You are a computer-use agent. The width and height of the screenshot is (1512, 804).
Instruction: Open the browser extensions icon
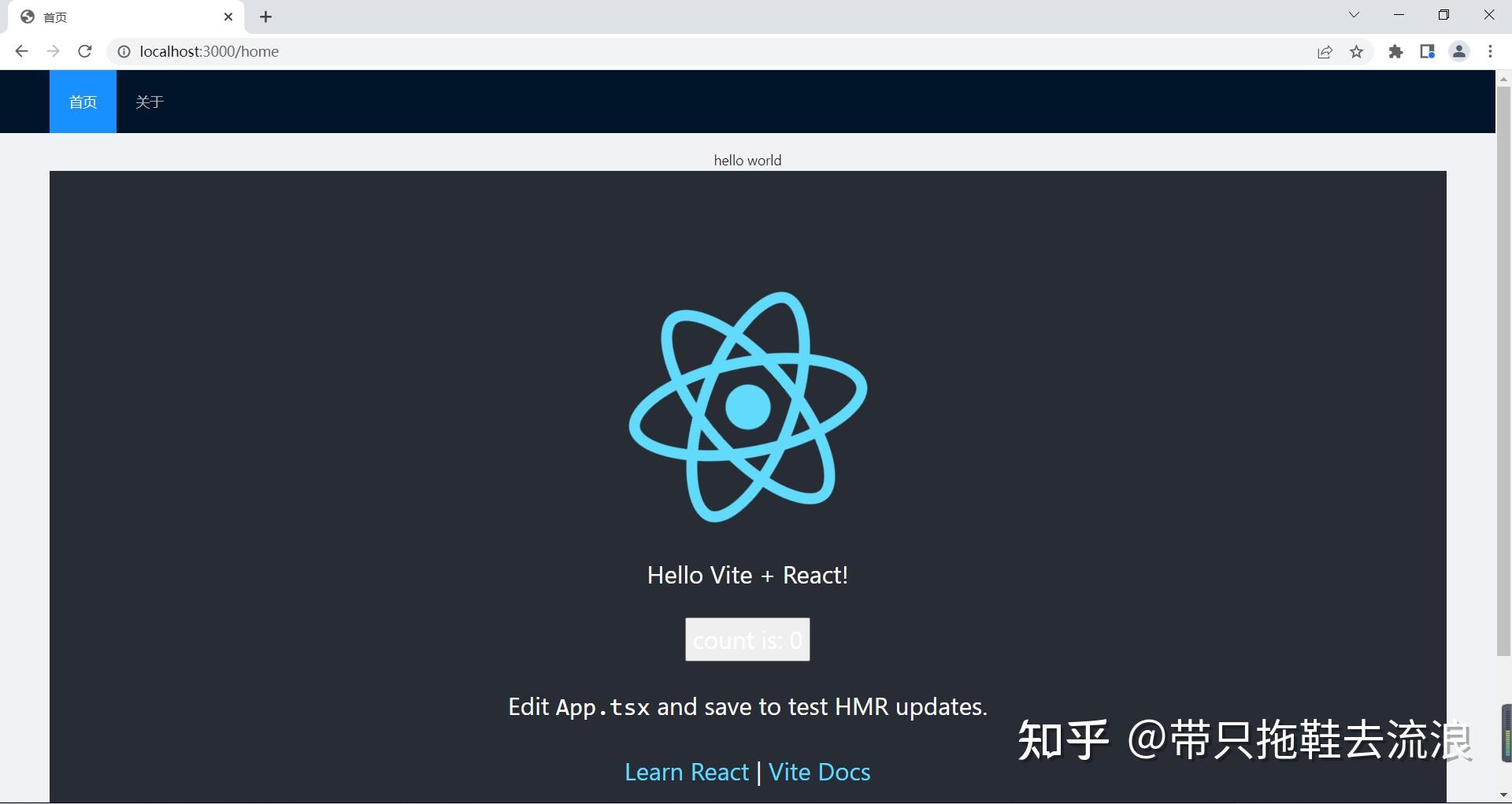(1396, 51)
